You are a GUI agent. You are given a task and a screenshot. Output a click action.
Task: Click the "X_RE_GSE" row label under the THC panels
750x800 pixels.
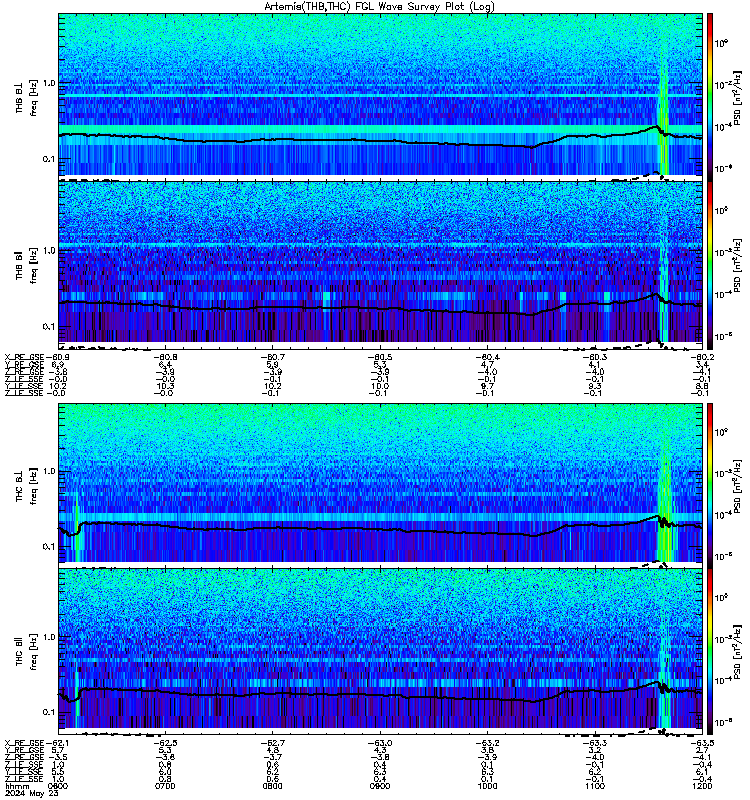tap(24, 743)
